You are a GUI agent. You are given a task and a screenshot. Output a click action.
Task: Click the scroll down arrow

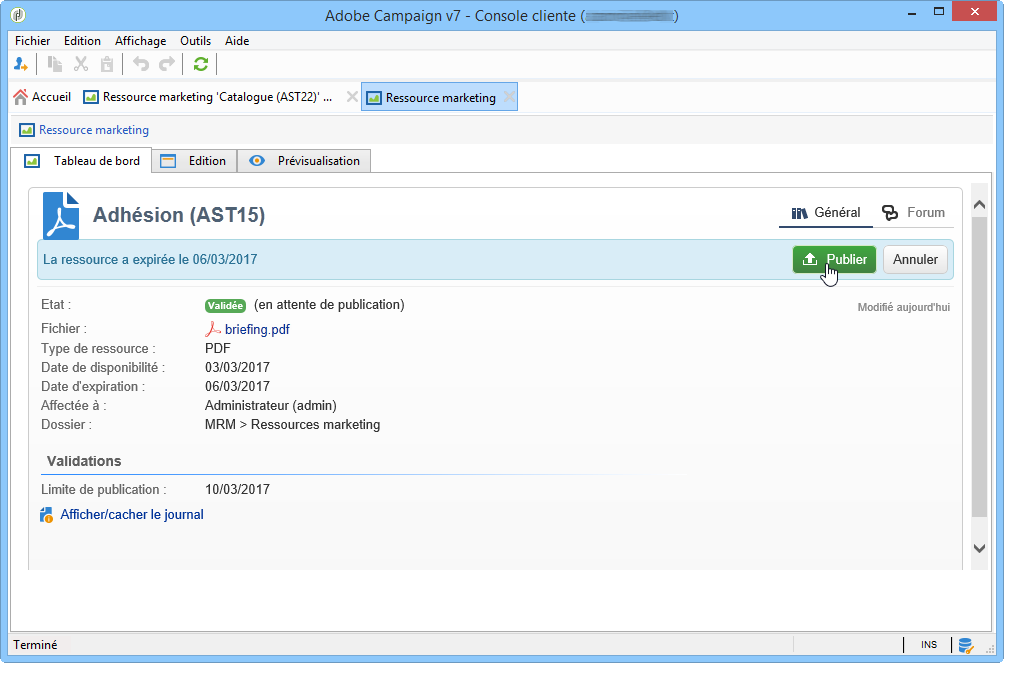coord(979,548)
